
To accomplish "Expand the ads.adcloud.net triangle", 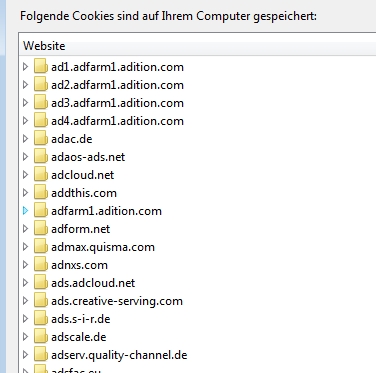I will point(26,283).
